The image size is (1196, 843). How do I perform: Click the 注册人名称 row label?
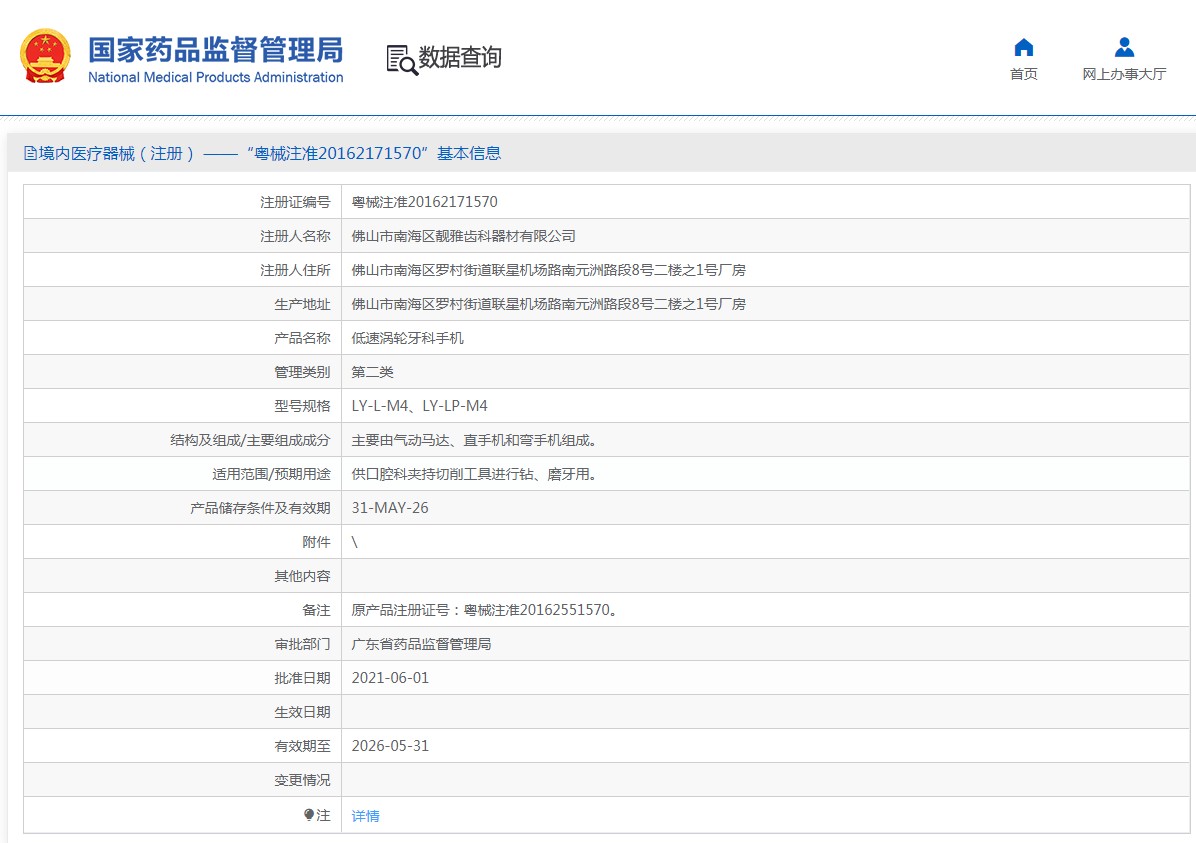(295, 236)
